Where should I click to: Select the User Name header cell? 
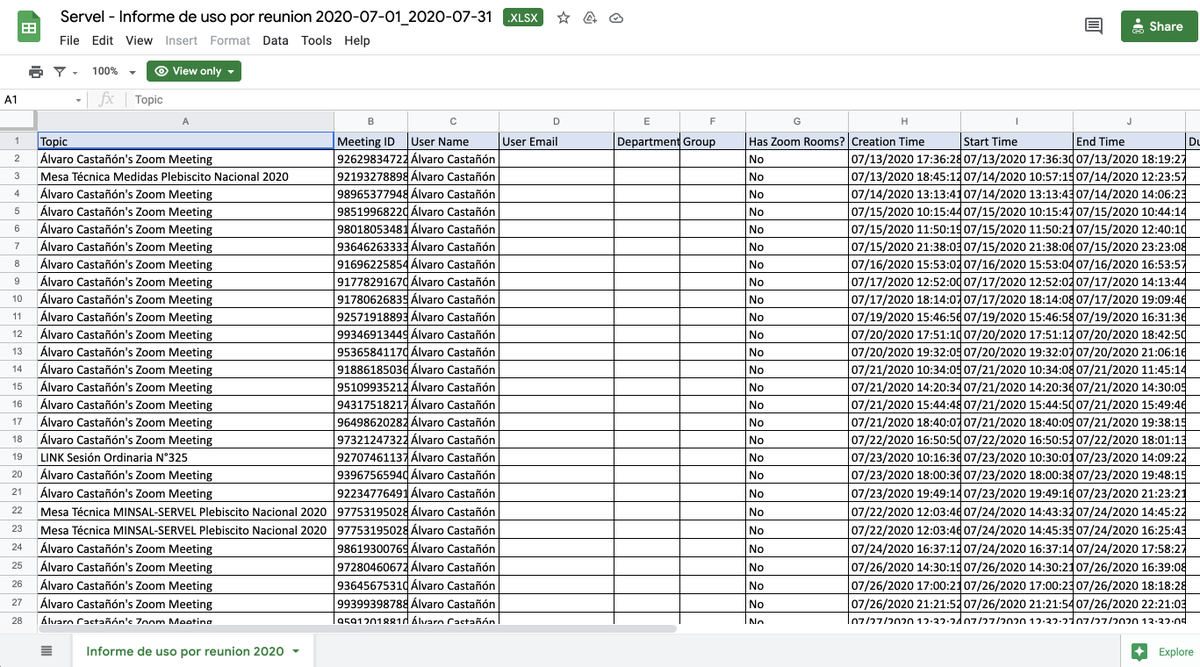(x=453, y=141)
